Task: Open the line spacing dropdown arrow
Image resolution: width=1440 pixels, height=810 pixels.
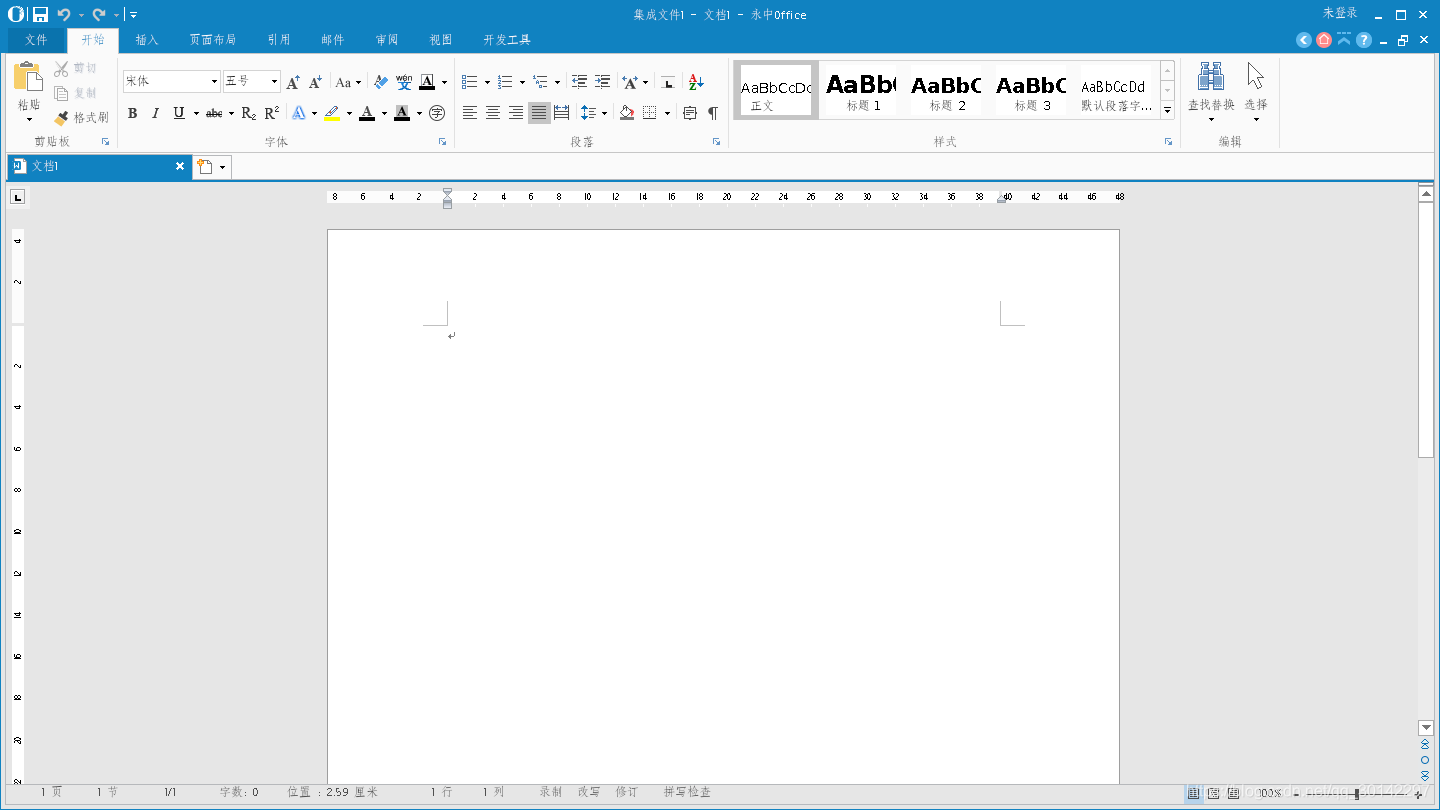Action: click(604, 113)
